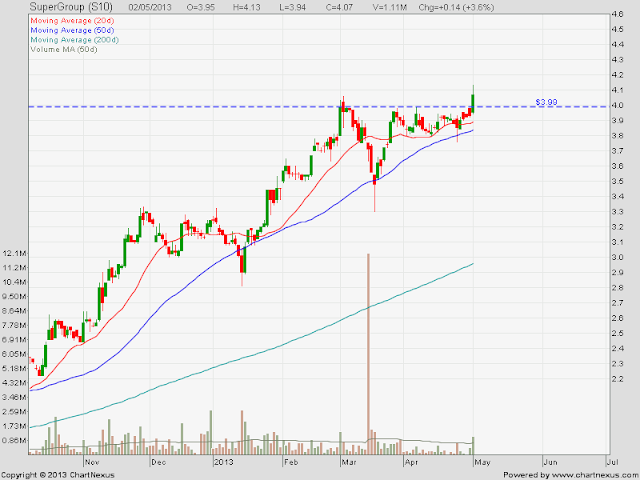This screenshot has height=480, width=640.
Task: Click the SuperGroup (S10) chart title
Action: click(x=71, y=7)
